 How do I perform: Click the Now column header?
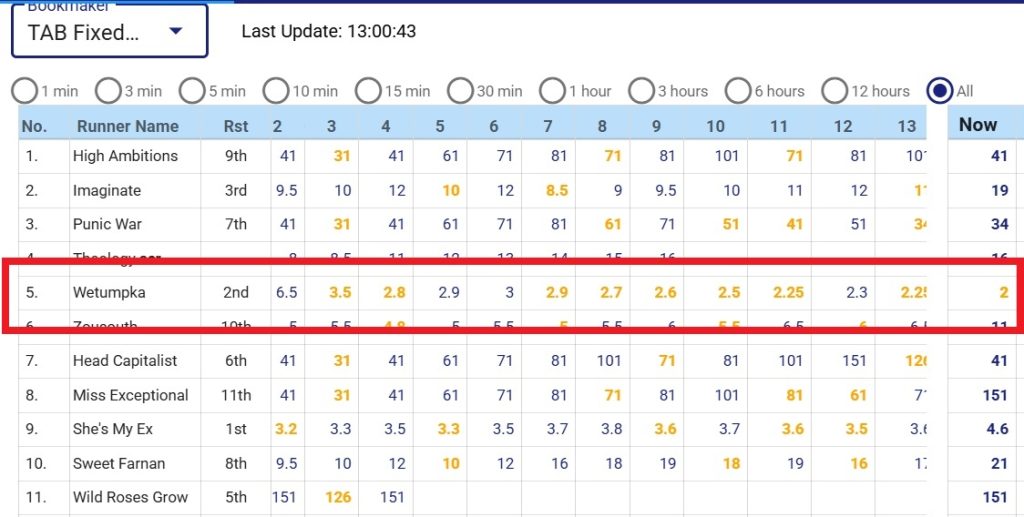978,125
